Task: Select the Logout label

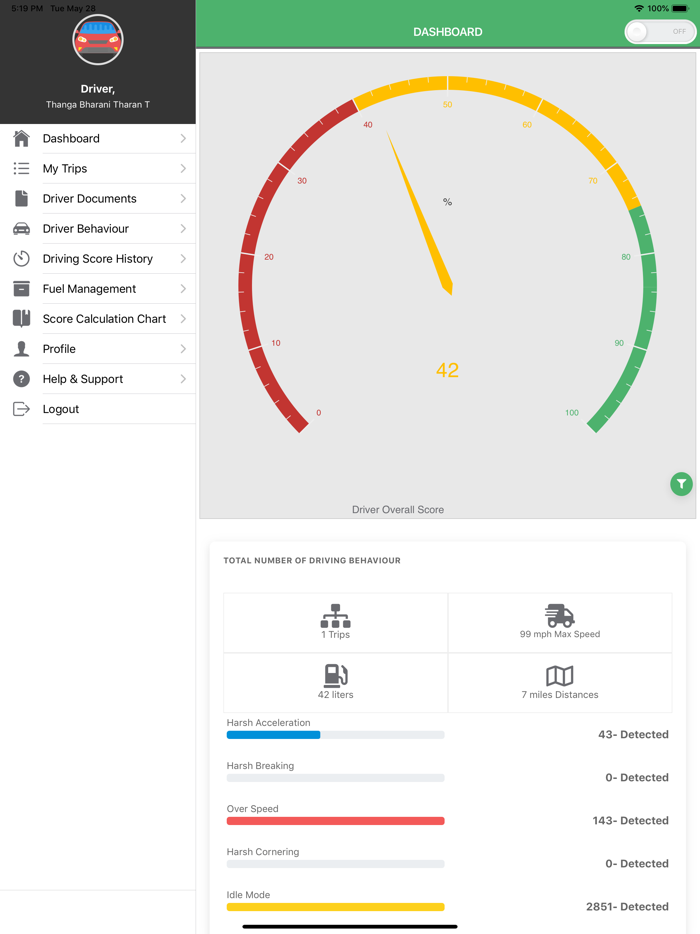Action: [61, 409]
